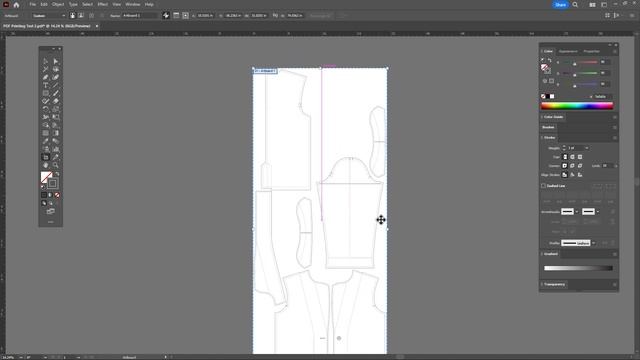Select the Pen tool
The width and height of the screenshot is (640, 360).
point(46,78)
